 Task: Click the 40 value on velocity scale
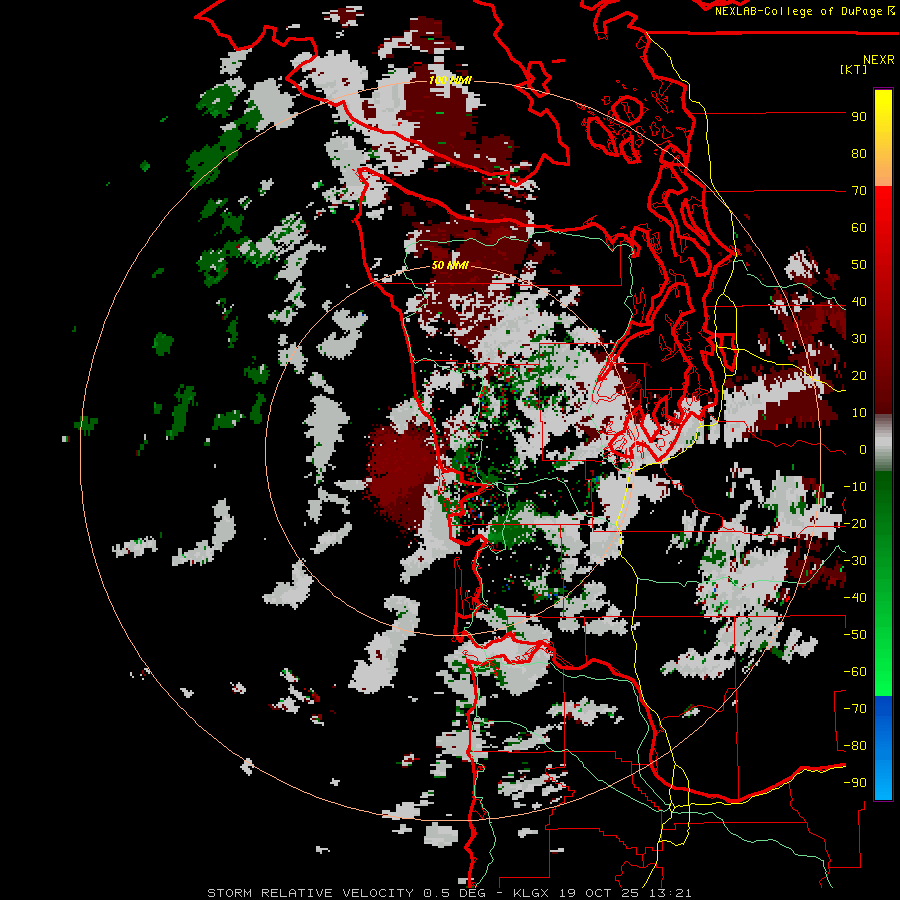[x=859, y=302]
